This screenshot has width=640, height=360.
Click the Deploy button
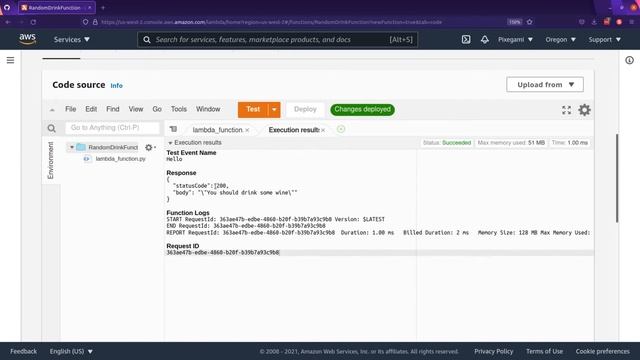[305, 109]
